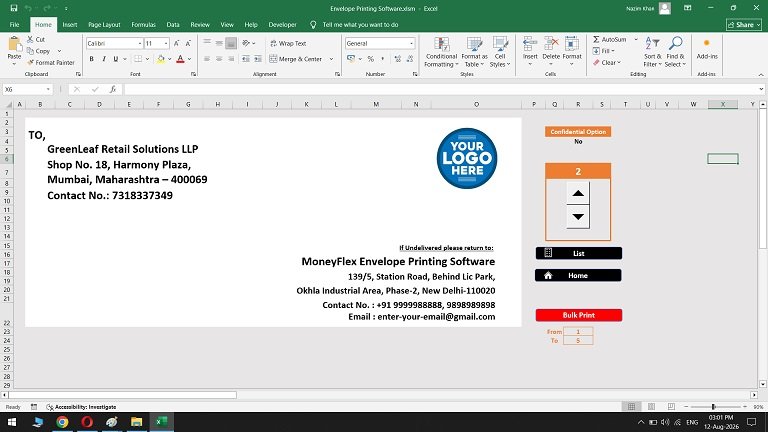Click the black List button
Viewport: 768px width, 432px height.
coord(578,253)
